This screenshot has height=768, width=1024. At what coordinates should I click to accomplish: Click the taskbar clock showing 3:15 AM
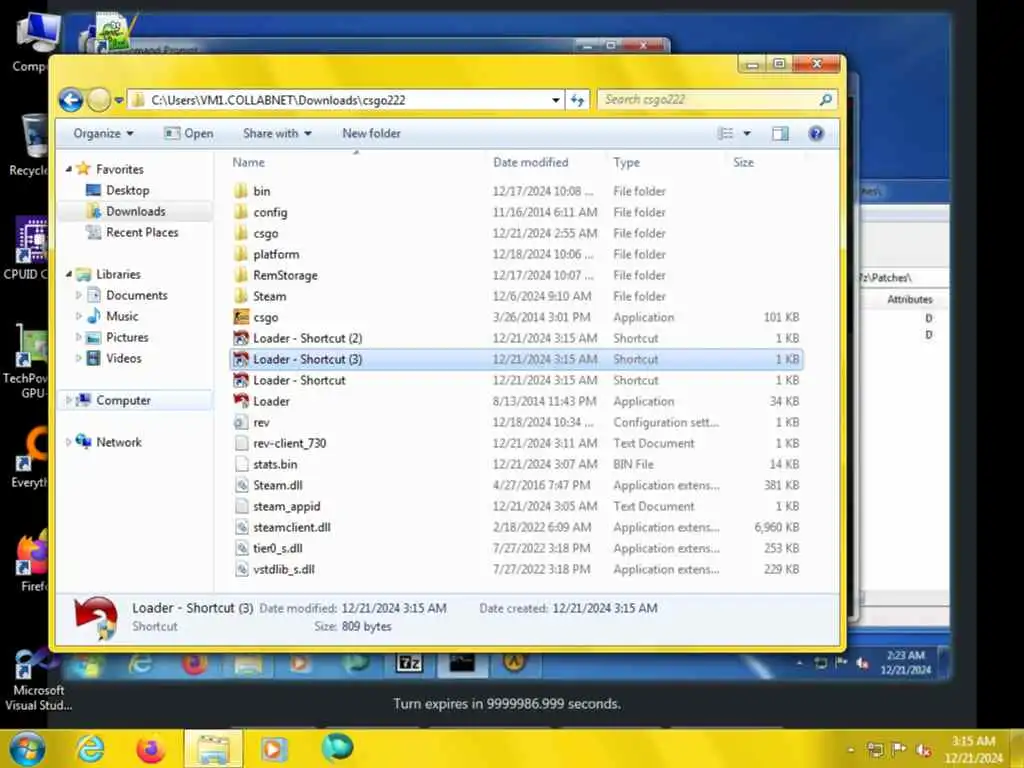[x=973, y=749]
